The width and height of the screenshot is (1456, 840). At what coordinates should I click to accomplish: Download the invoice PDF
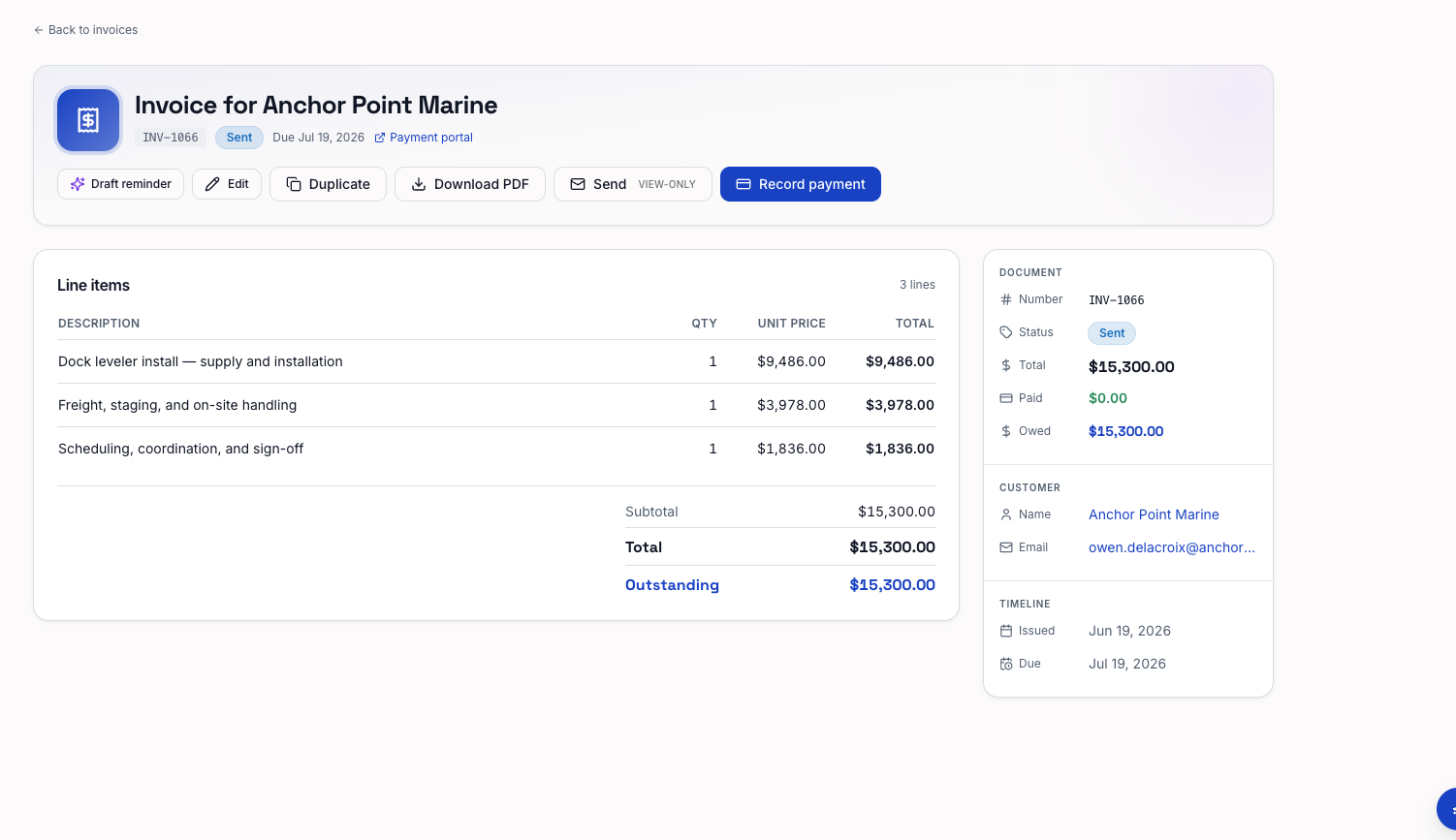click(470, 184)
